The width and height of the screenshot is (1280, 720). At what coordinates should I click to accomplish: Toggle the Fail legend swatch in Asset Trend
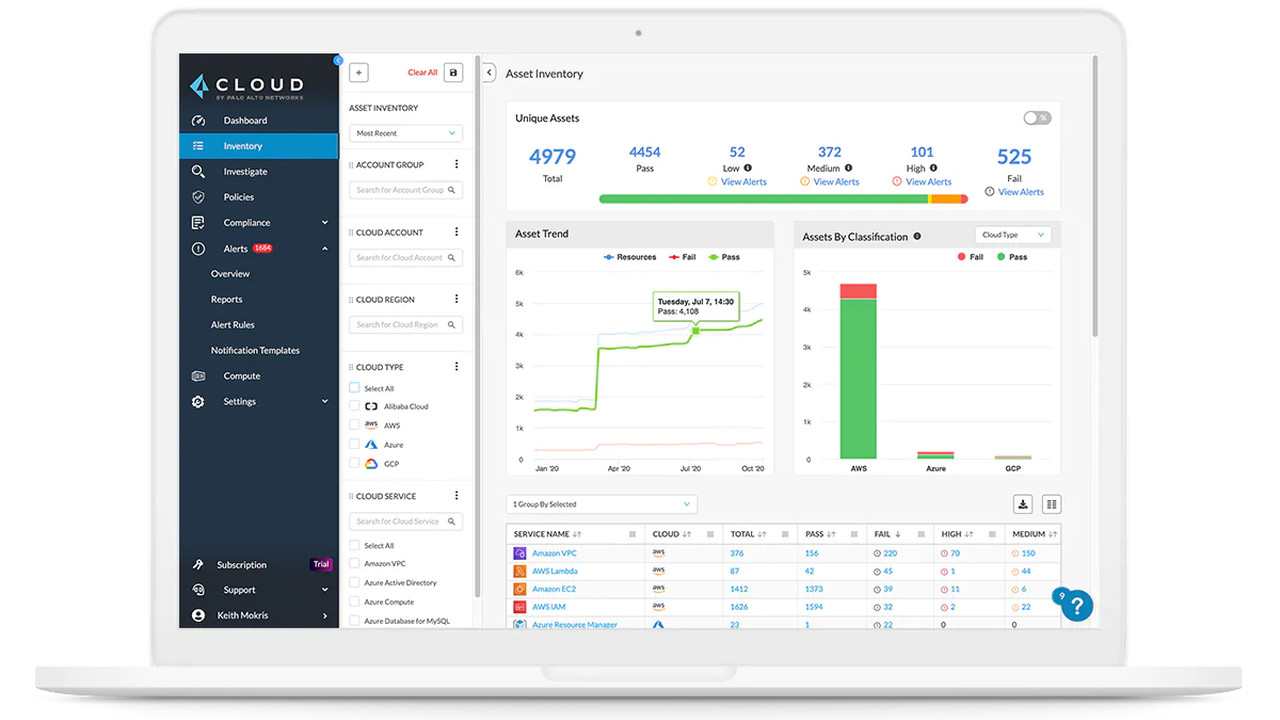674,257
